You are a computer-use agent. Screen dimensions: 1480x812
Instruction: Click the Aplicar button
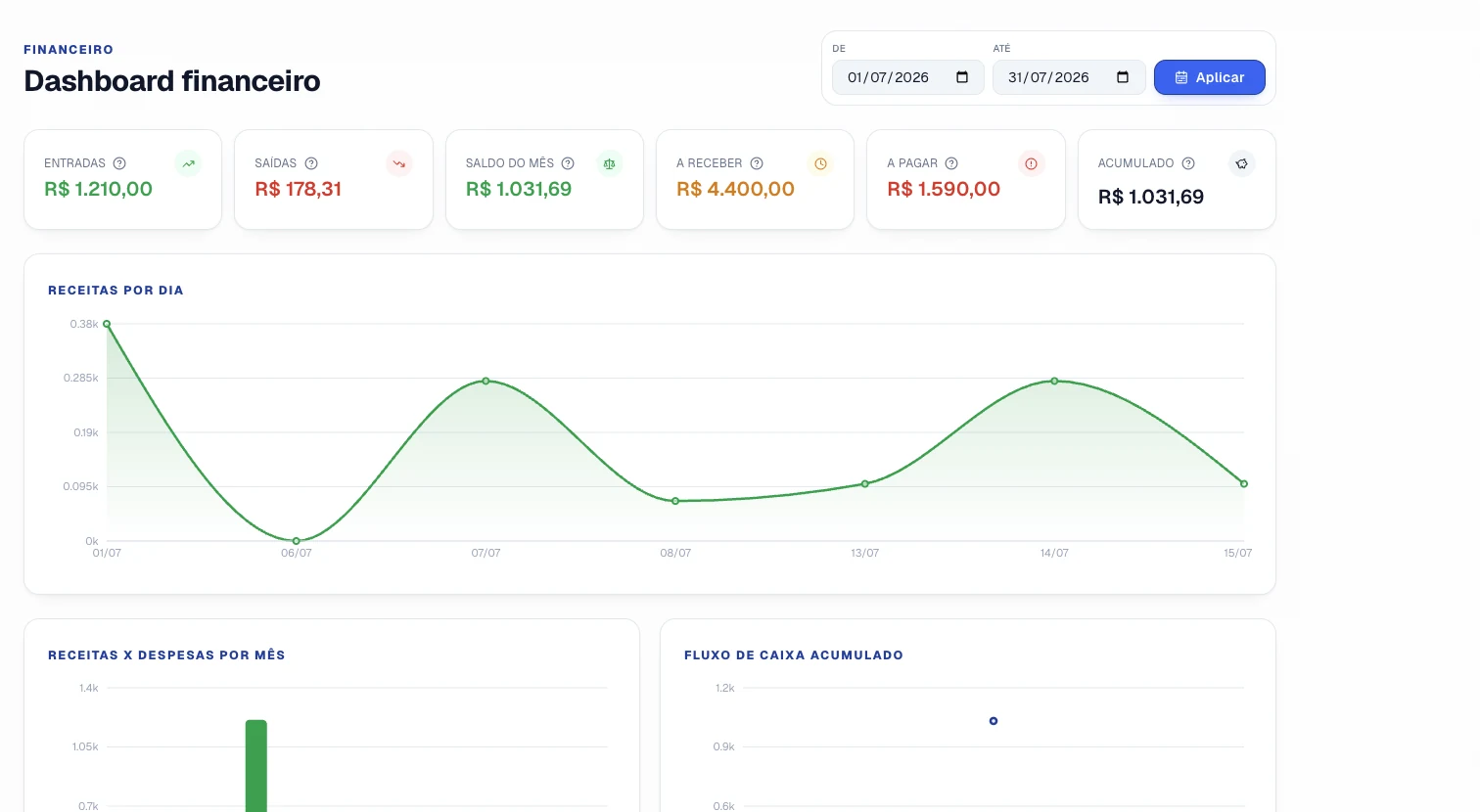(1210, 77)
